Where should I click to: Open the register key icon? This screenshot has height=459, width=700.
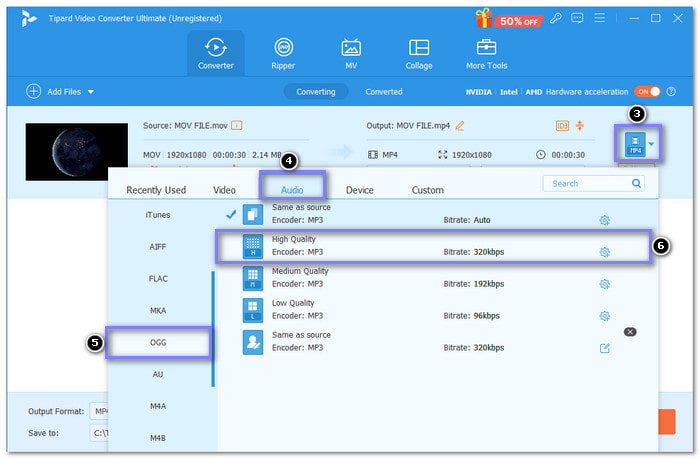[556, 18]
